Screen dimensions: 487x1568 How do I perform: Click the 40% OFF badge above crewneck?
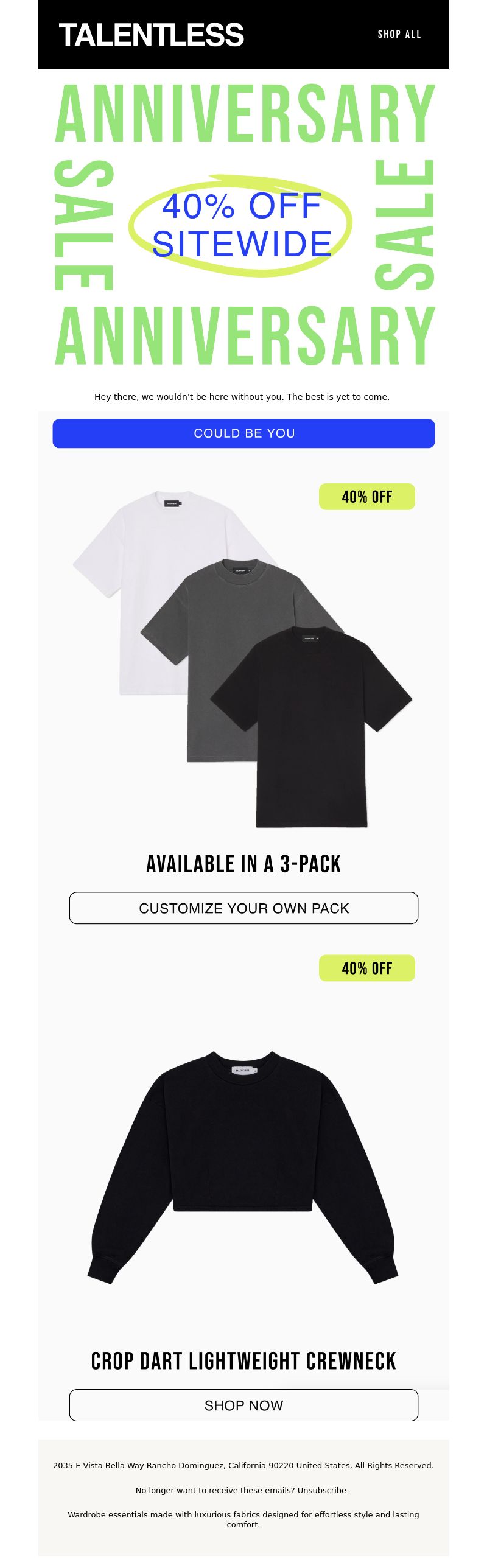click(367, 968)
